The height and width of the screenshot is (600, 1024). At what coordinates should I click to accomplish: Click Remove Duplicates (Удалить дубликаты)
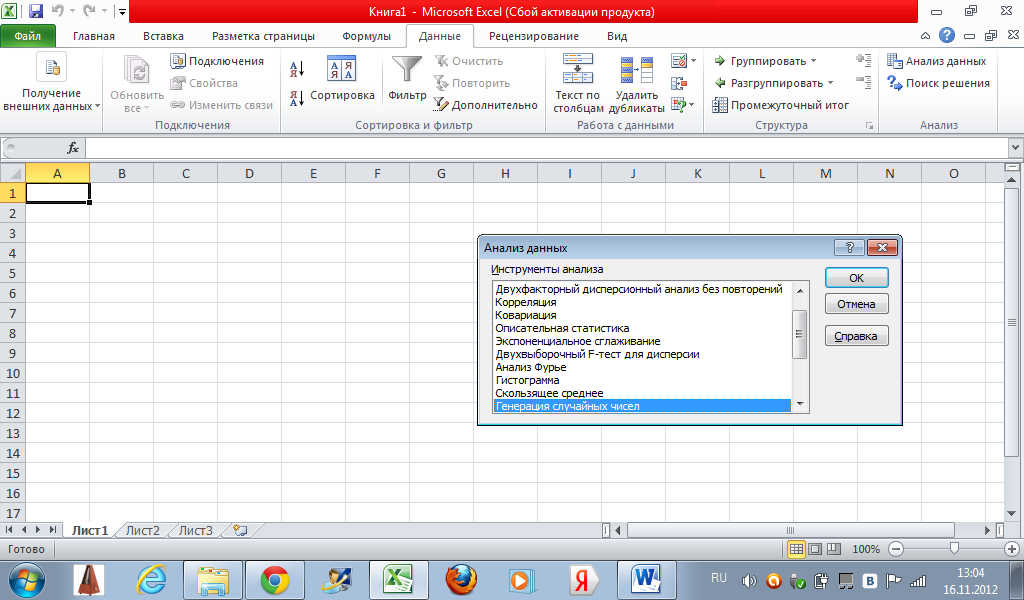click(x=637, y=84)
